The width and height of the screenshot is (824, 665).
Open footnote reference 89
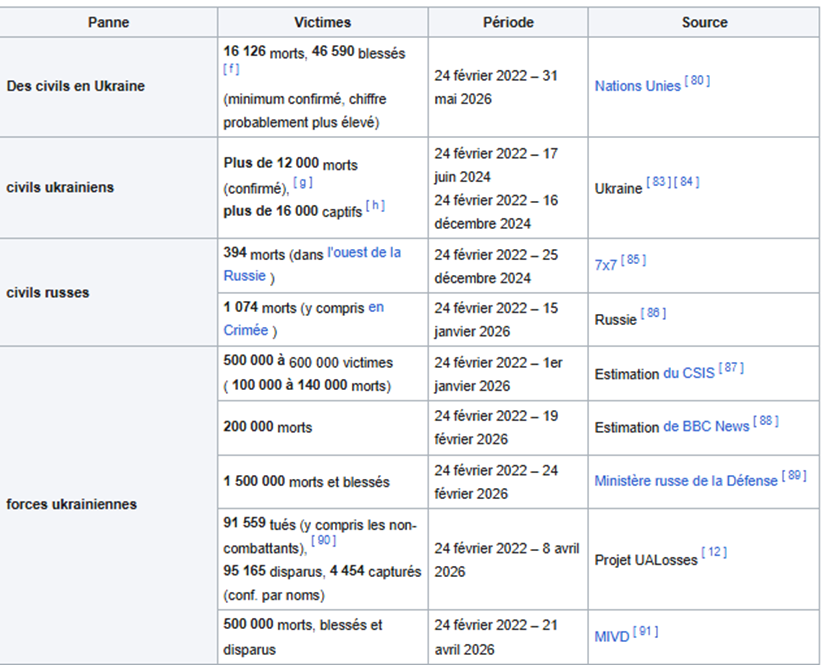(794, 475)
